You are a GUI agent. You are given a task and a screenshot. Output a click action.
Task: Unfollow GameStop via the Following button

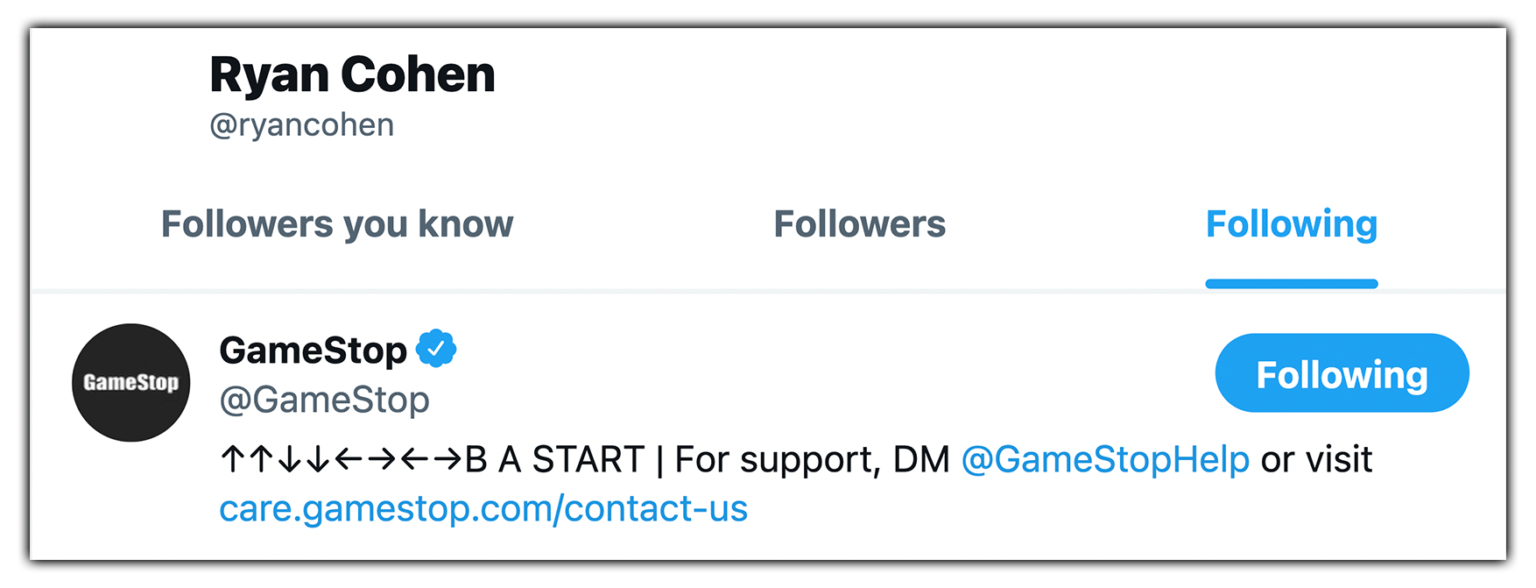click(1341, 373)
